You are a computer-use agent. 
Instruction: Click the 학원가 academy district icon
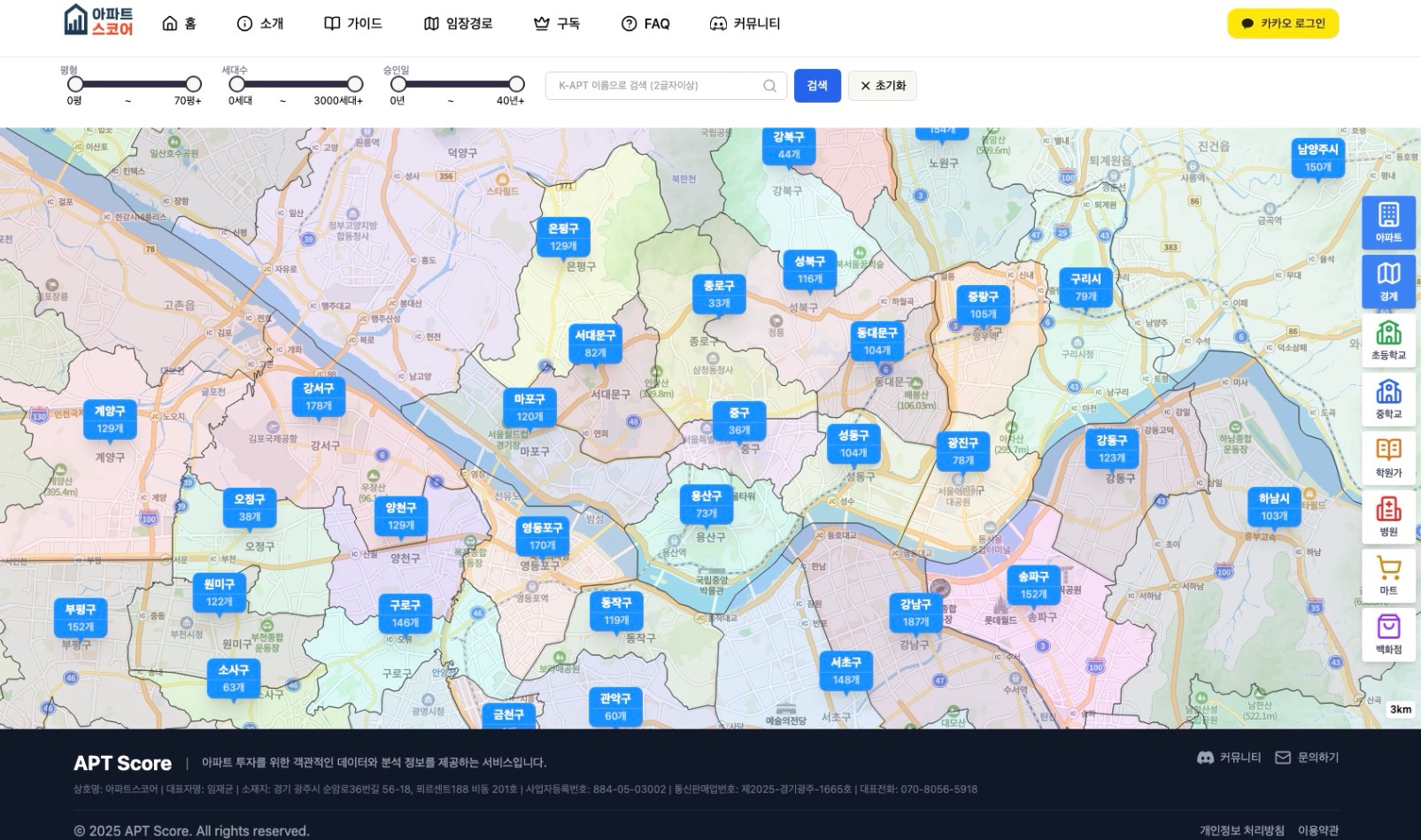click(1387, 458)
